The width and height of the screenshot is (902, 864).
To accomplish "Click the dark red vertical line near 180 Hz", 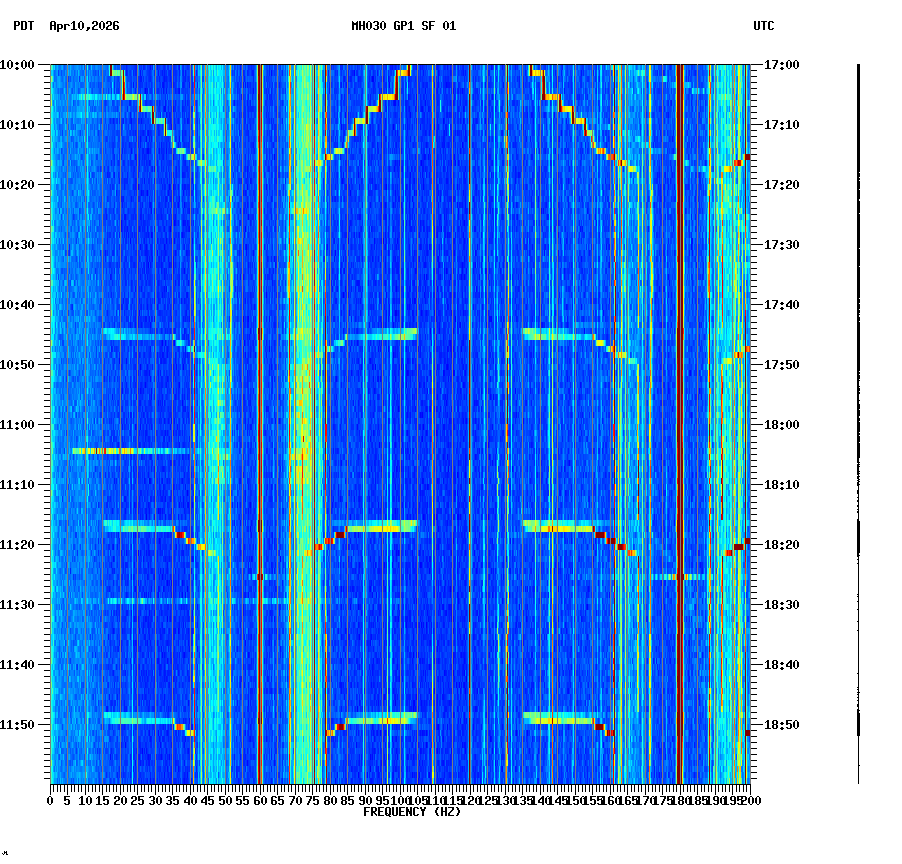I will click(x=679, y=400).
